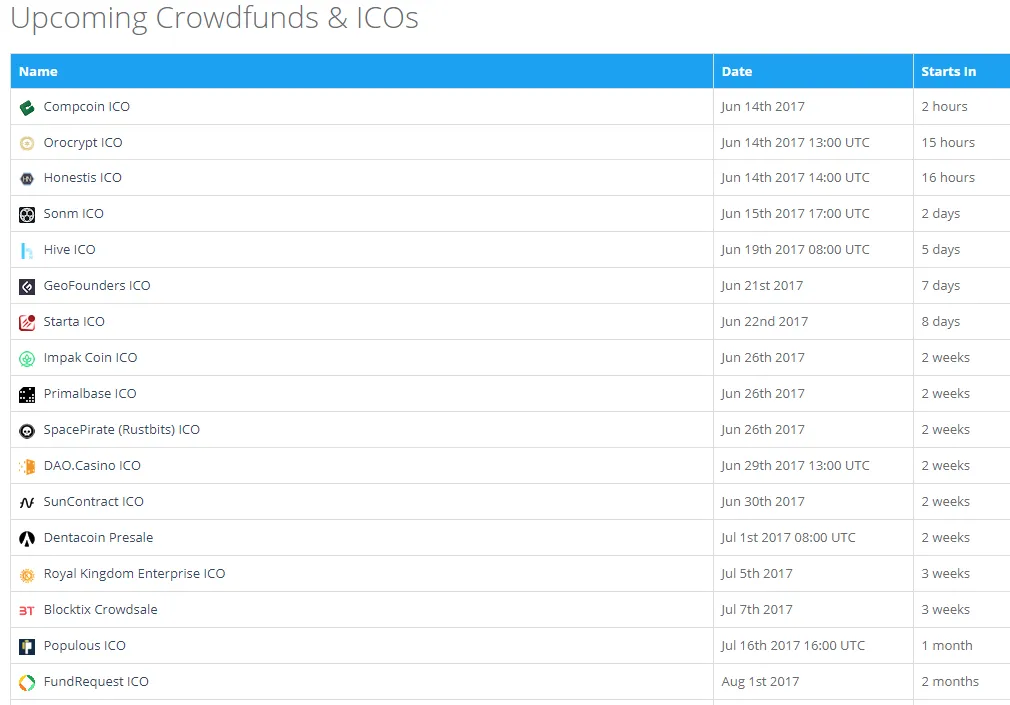Open the Impak Coin ICO link
This screenshot has height=705, width=1010.
pyautogui.click(x=90, y=358)
